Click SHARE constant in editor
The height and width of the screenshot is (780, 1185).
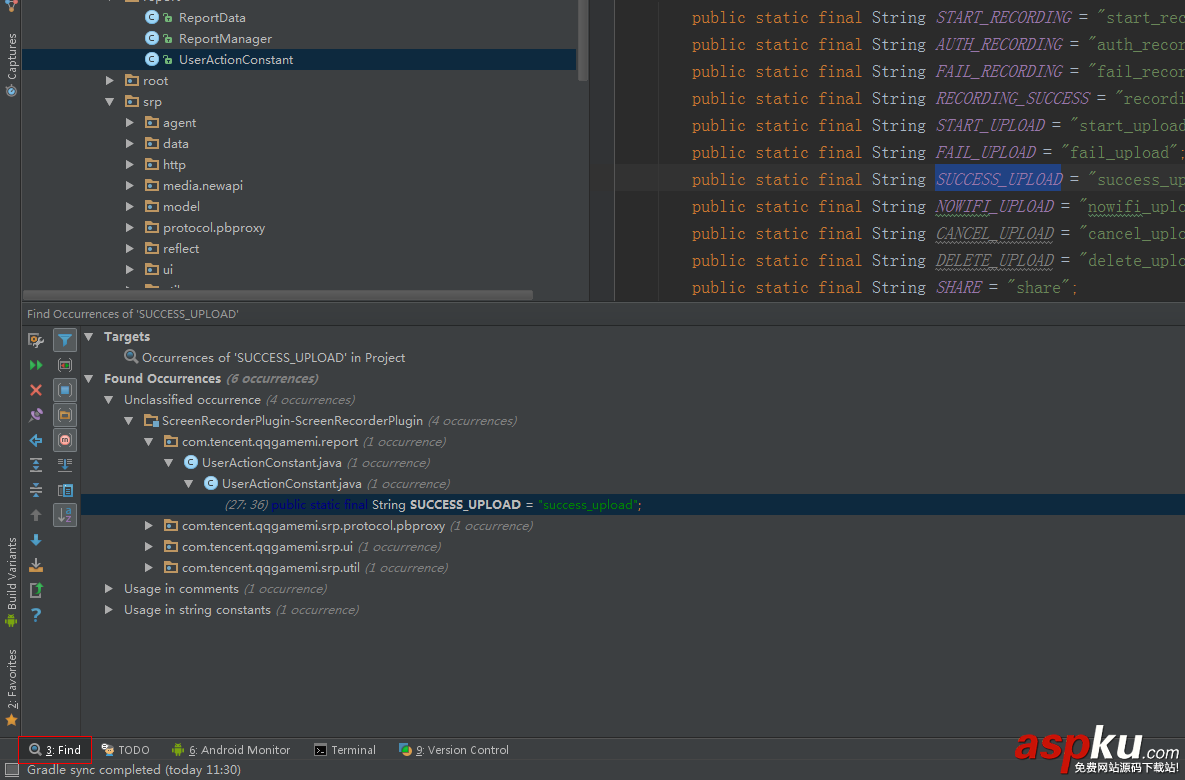(x=959, y=287)
